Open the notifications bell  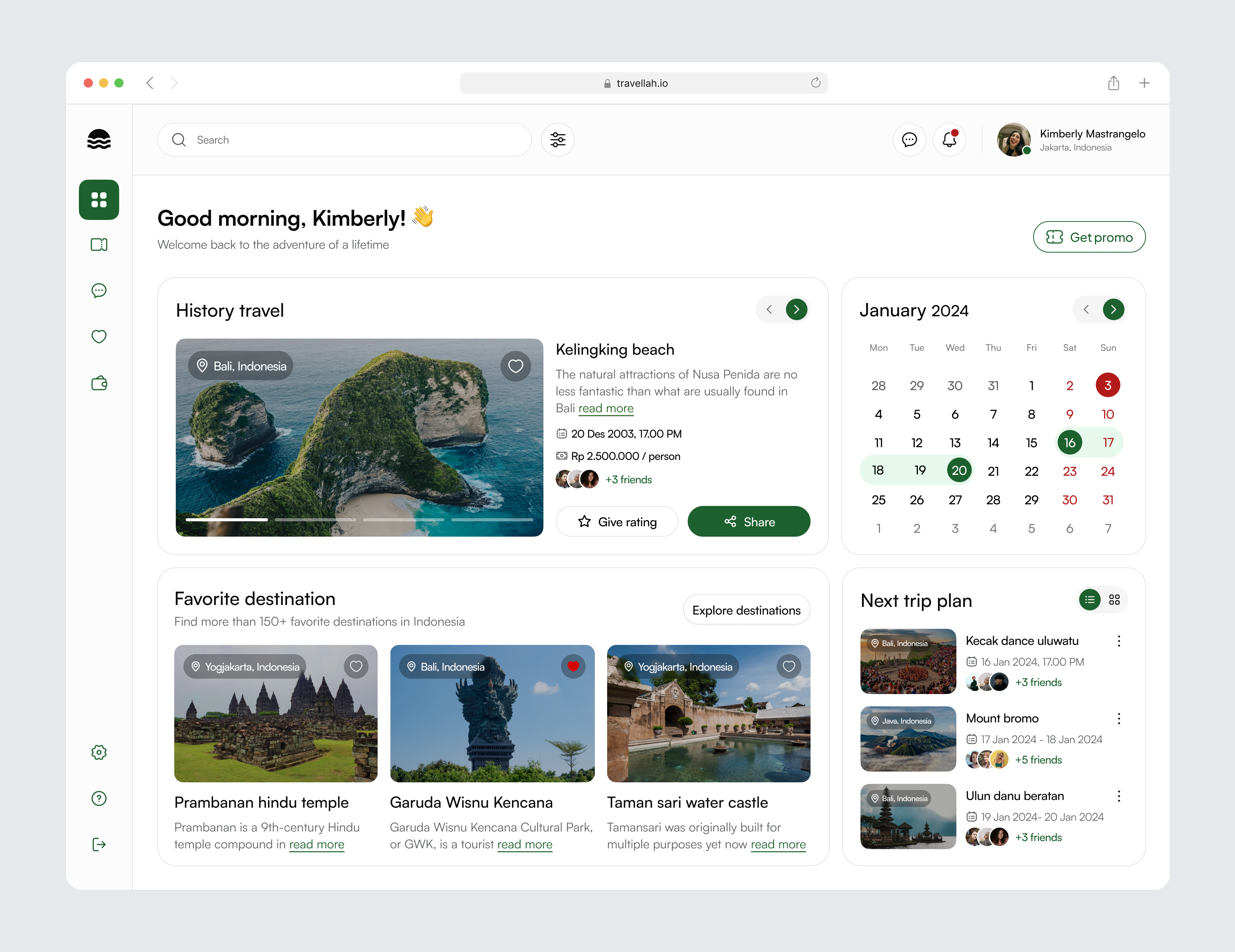949,140
